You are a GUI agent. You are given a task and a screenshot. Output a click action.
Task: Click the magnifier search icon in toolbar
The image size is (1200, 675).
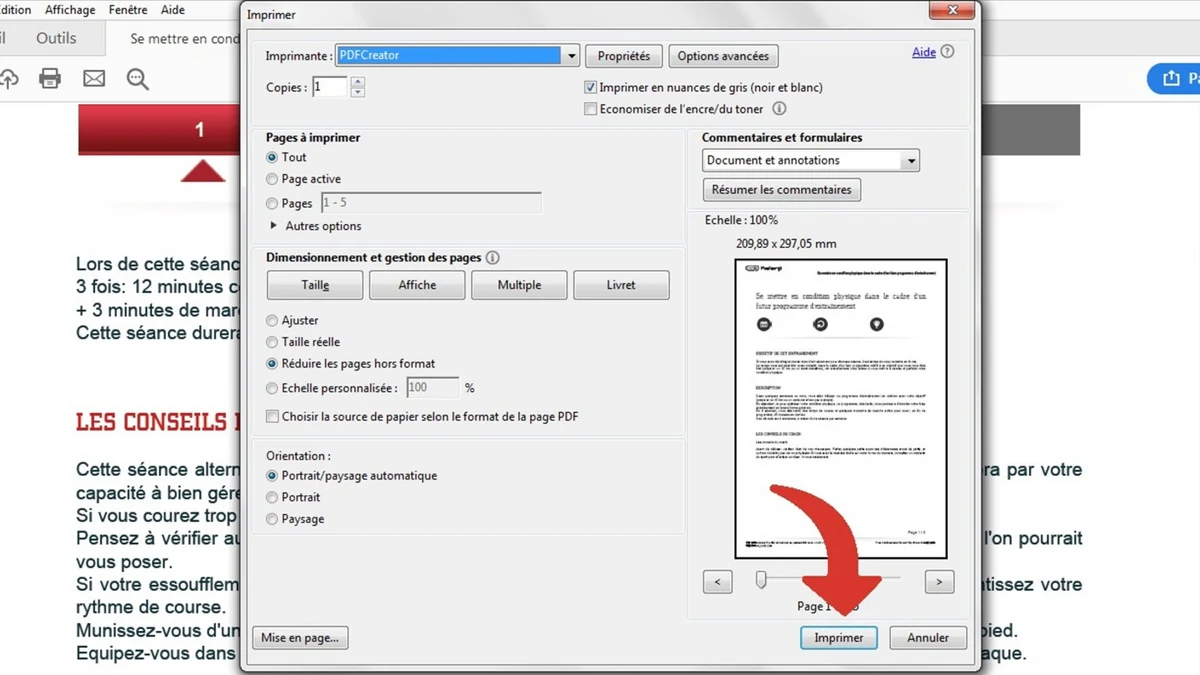pyautogui.click(x=138, y=79)
